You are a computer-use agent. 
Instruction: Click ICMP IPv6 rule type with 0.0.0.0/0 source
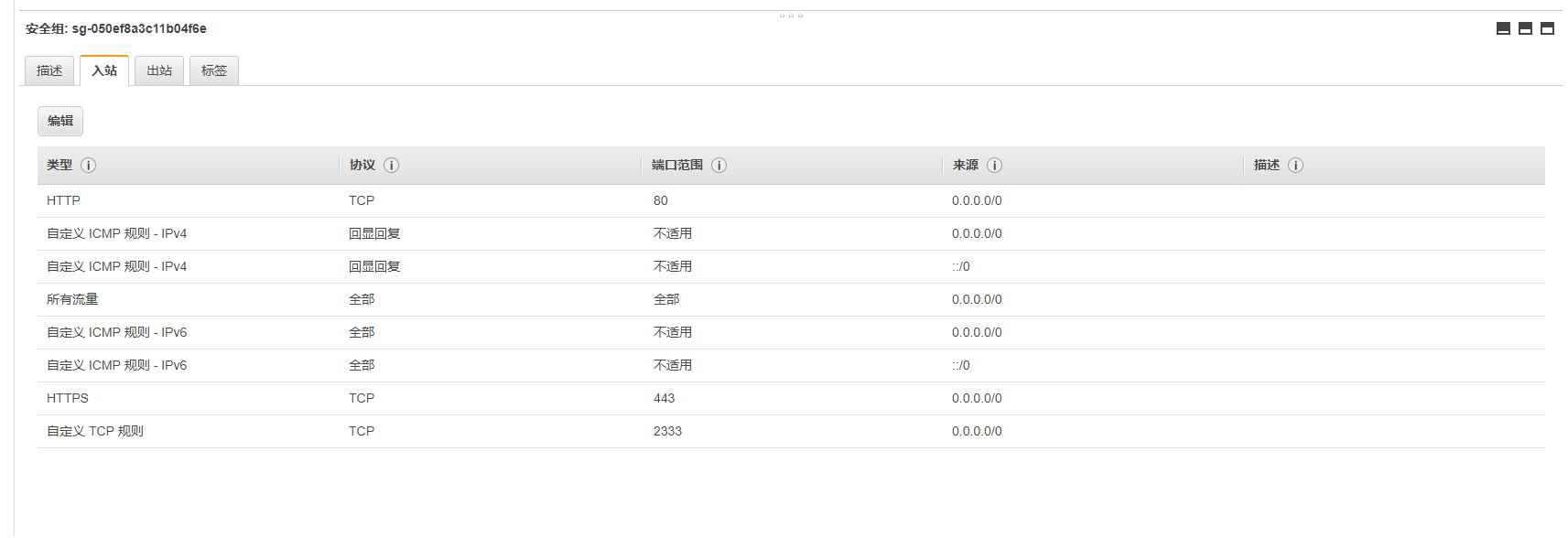coord(116,332)
